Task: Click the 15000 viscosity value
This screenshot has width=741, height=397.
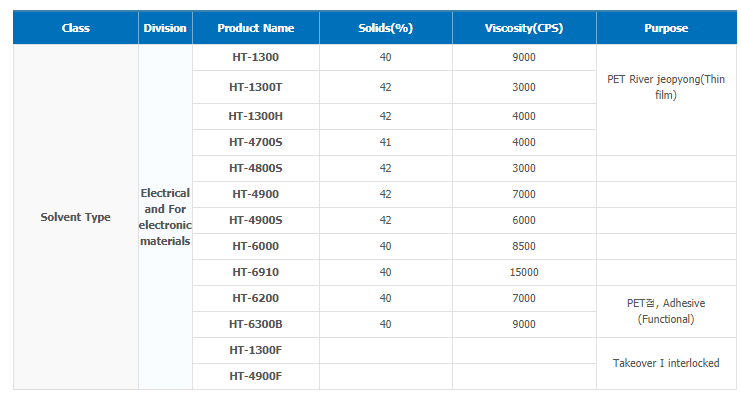Action: 524,272
